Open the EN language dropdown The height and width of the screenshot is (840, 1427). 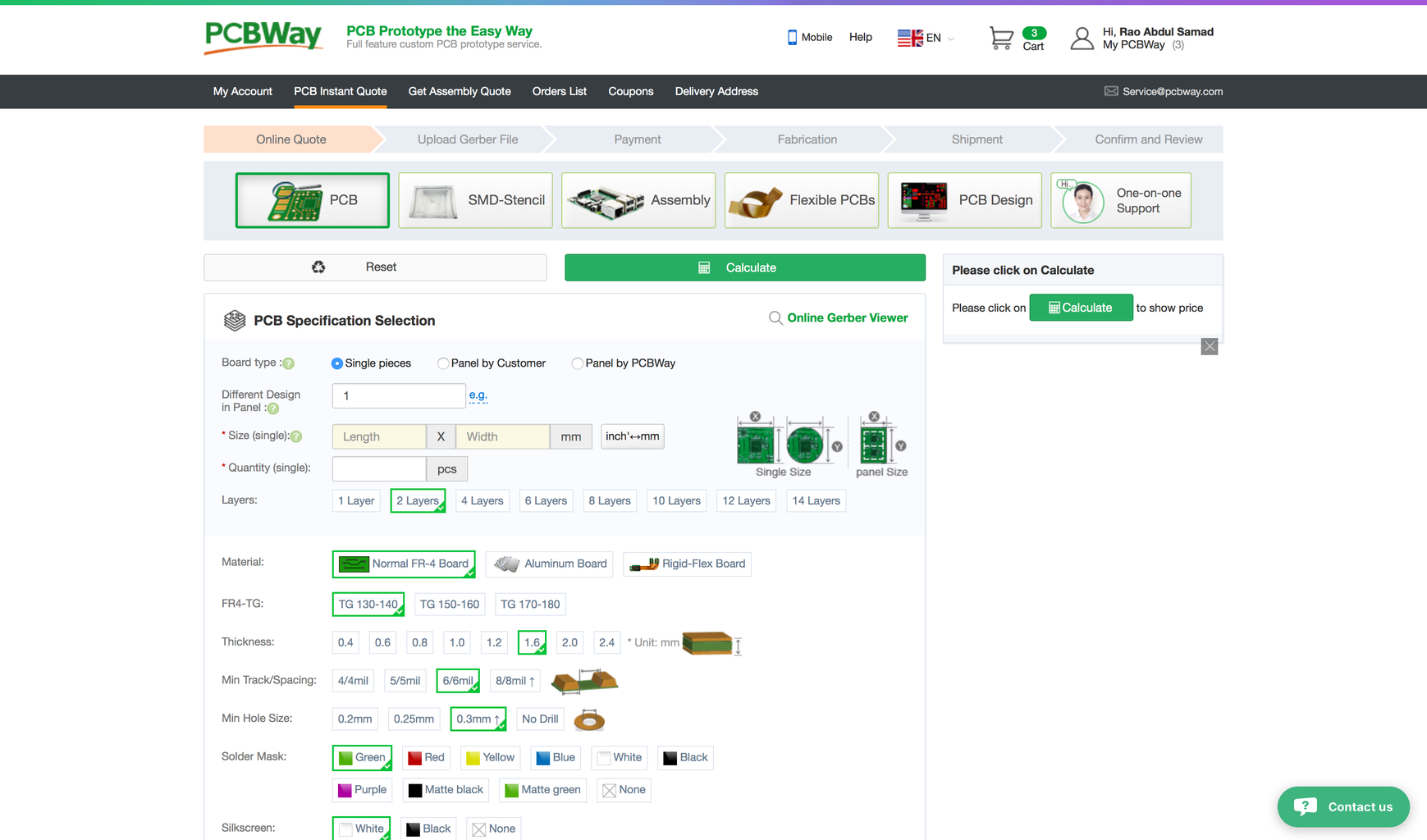940,38
